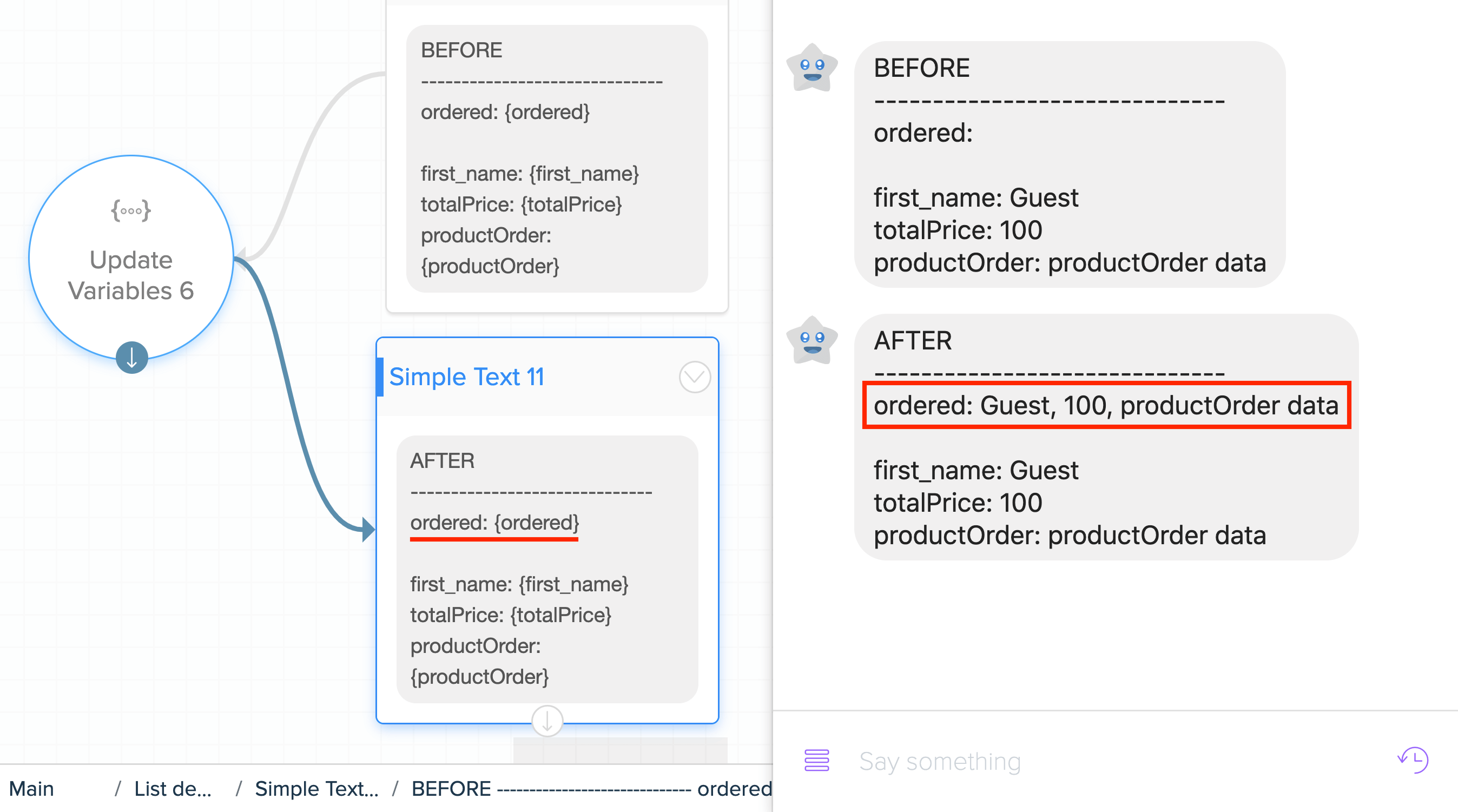Select the Simple Text 11 node title
The image size is (1458, 812).
click(467, 377)
